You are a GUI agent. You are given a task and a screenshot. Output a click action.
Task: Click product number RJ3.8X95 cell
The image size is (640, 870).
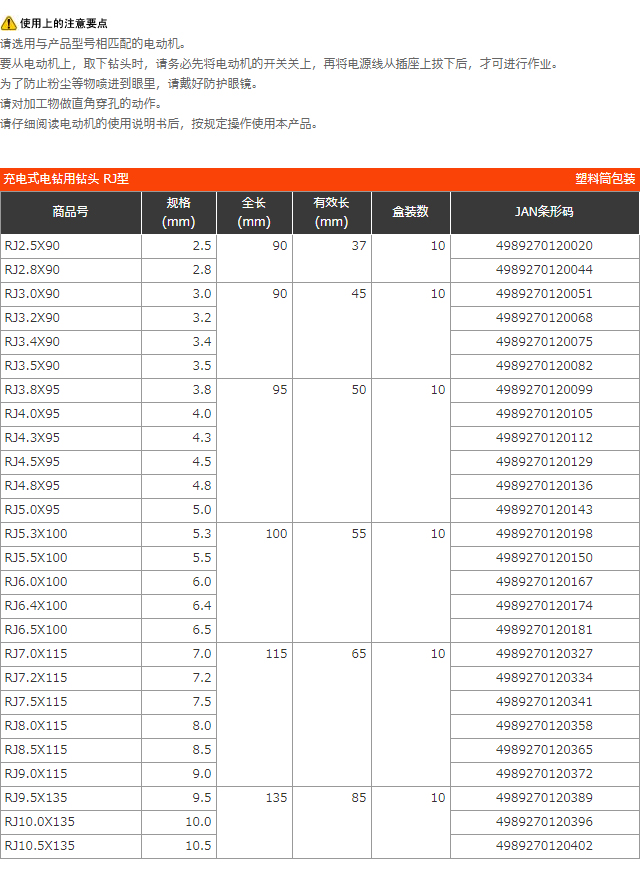click(x=32, y=390)
